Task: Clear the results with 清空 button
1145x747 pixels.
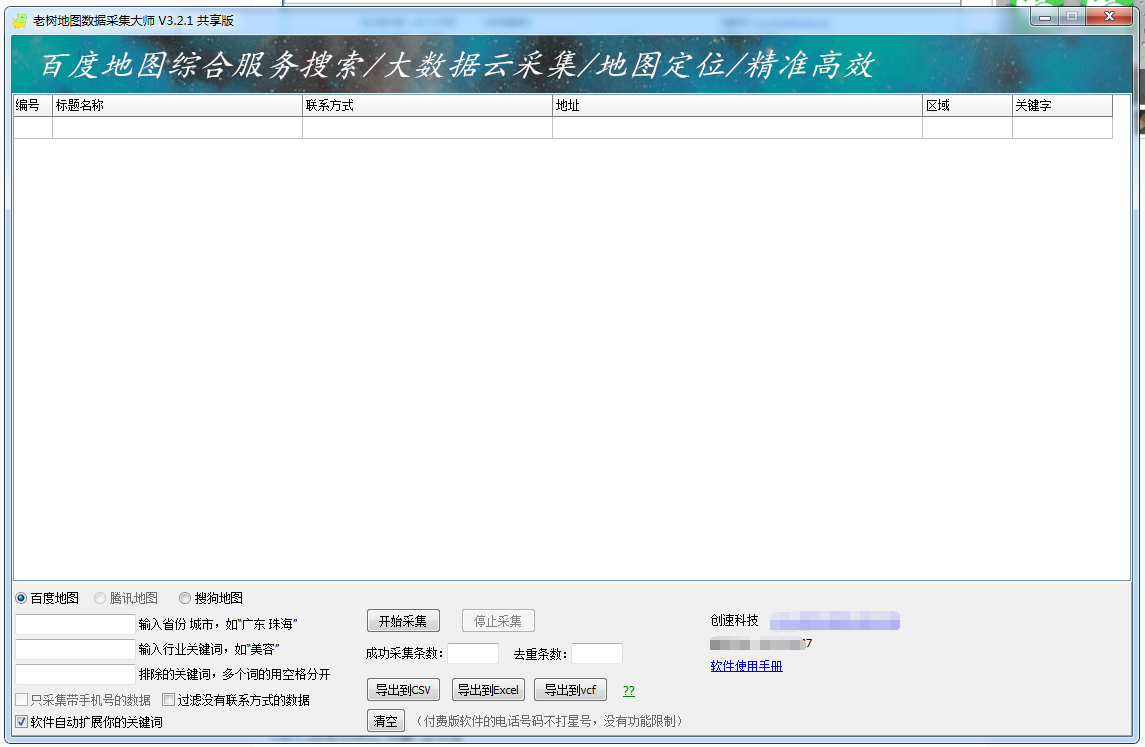Action: click(x=385, y=721)
